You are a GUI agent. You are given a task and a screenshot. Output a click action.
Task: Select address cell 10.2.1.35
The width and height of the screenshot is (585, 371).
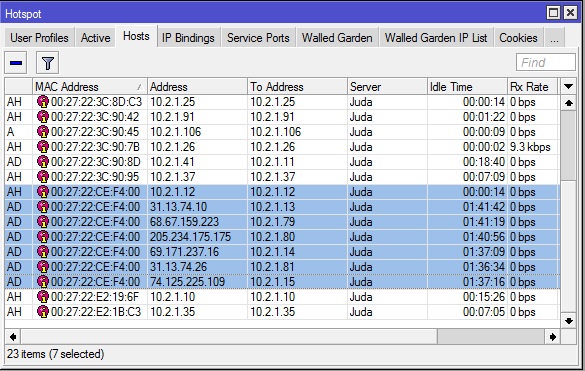[172, 312]
